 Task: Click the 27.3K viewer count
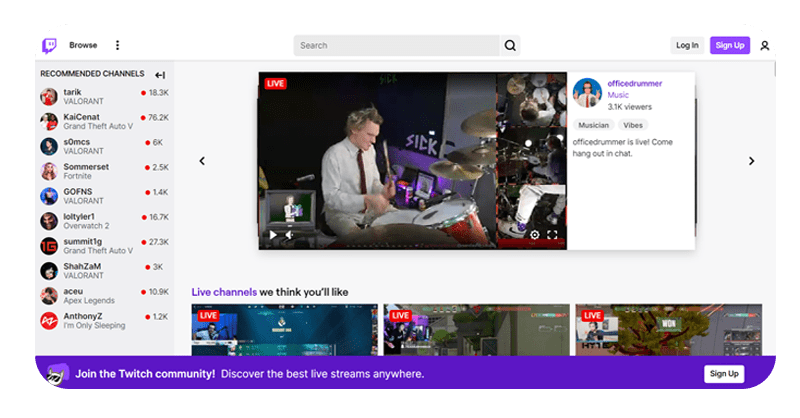(x=158, y=242)
